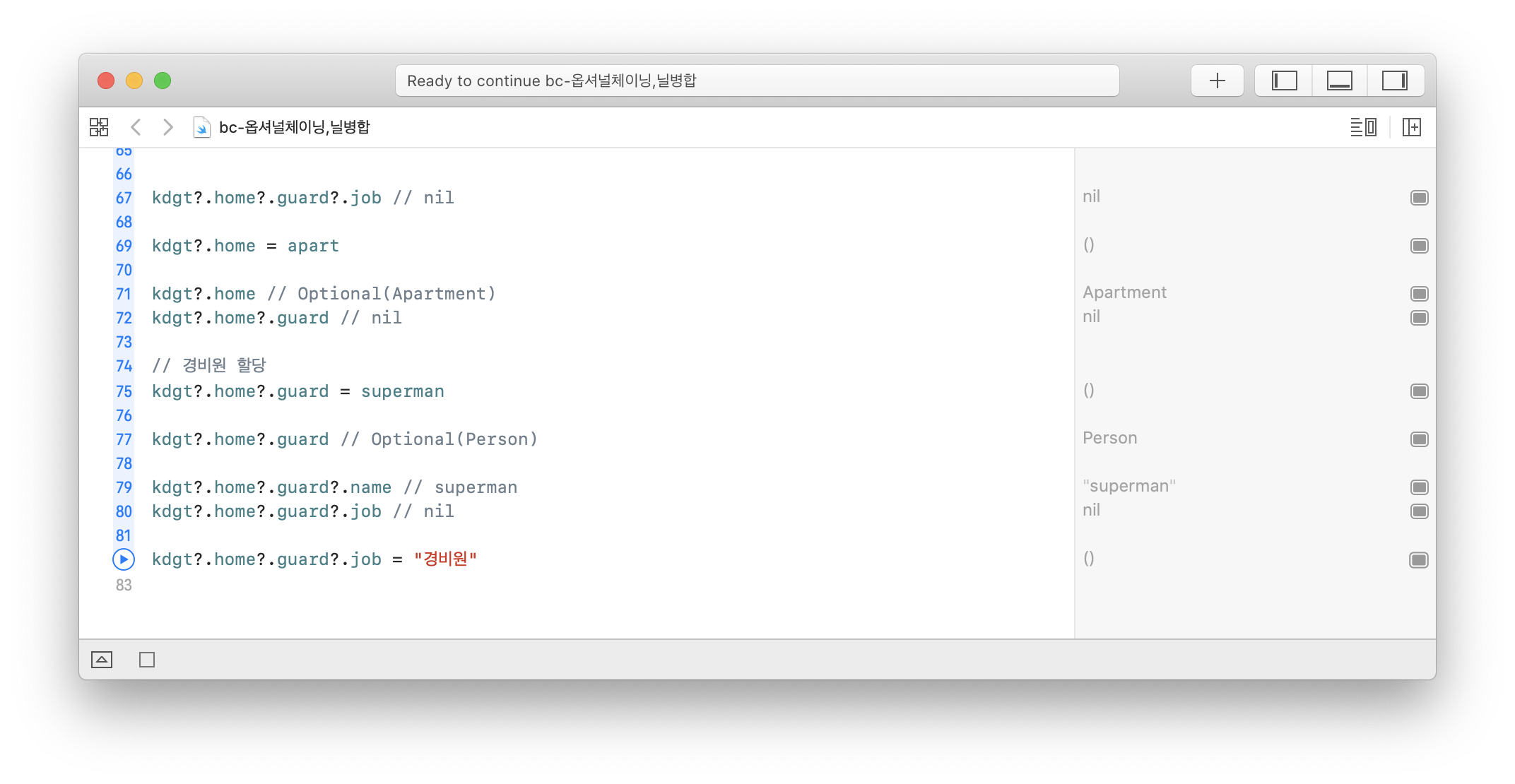
Task: Toggle the left navigator panel
Action: tap(1284, 81)
